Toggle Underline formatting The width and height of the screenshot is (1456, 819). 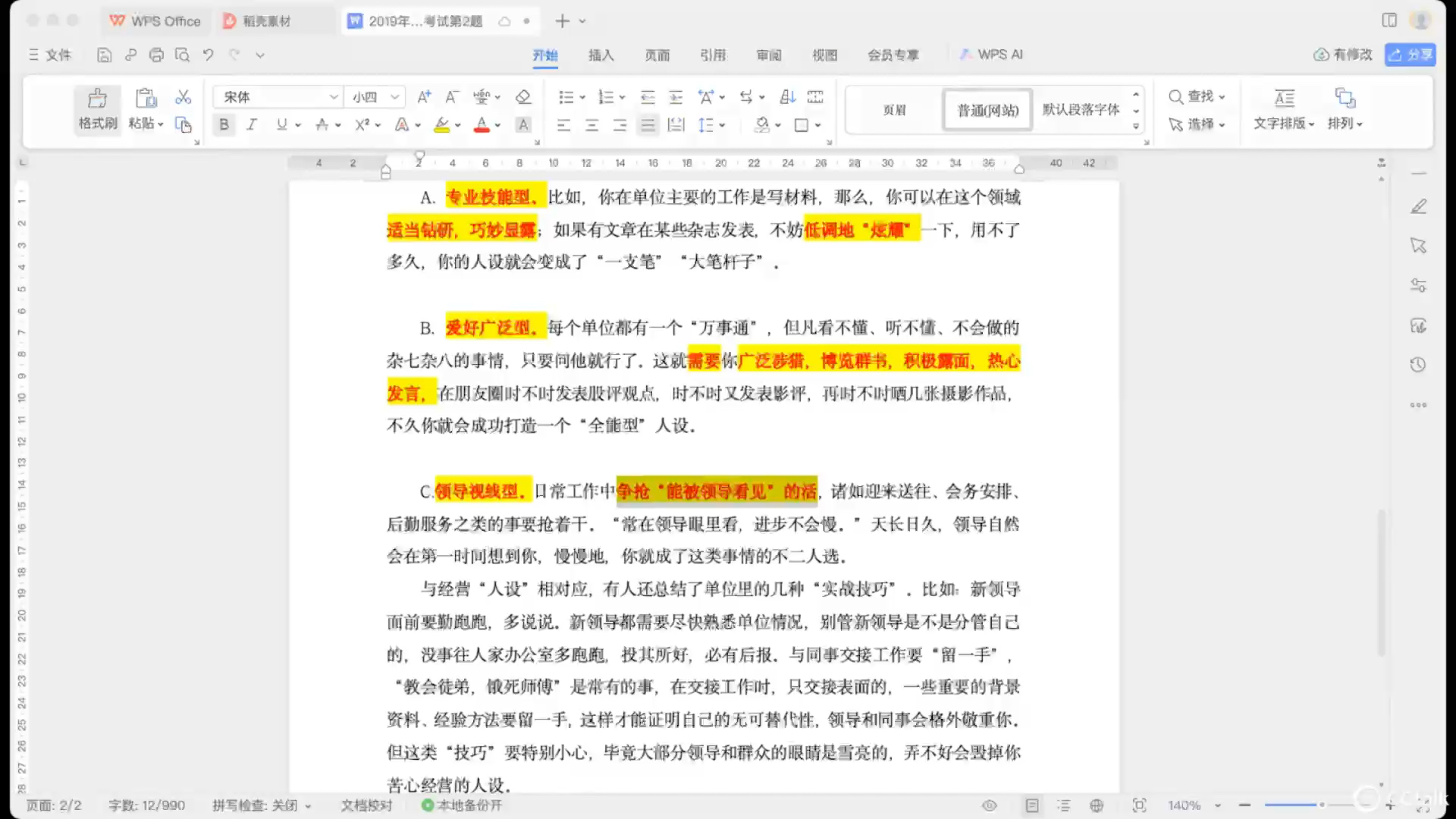pos(282,124)
